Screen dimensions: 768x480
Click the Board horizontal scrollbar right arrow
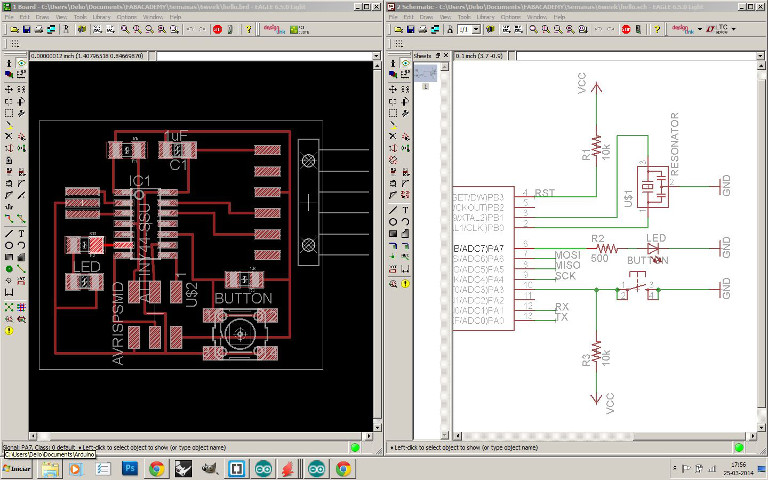[x=368, y=436]
